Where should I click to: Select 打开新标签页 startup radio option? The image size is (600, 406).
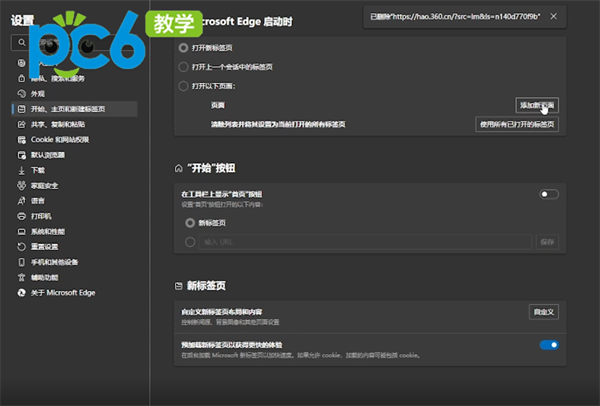pyautogui.click(x=183, y=48)
